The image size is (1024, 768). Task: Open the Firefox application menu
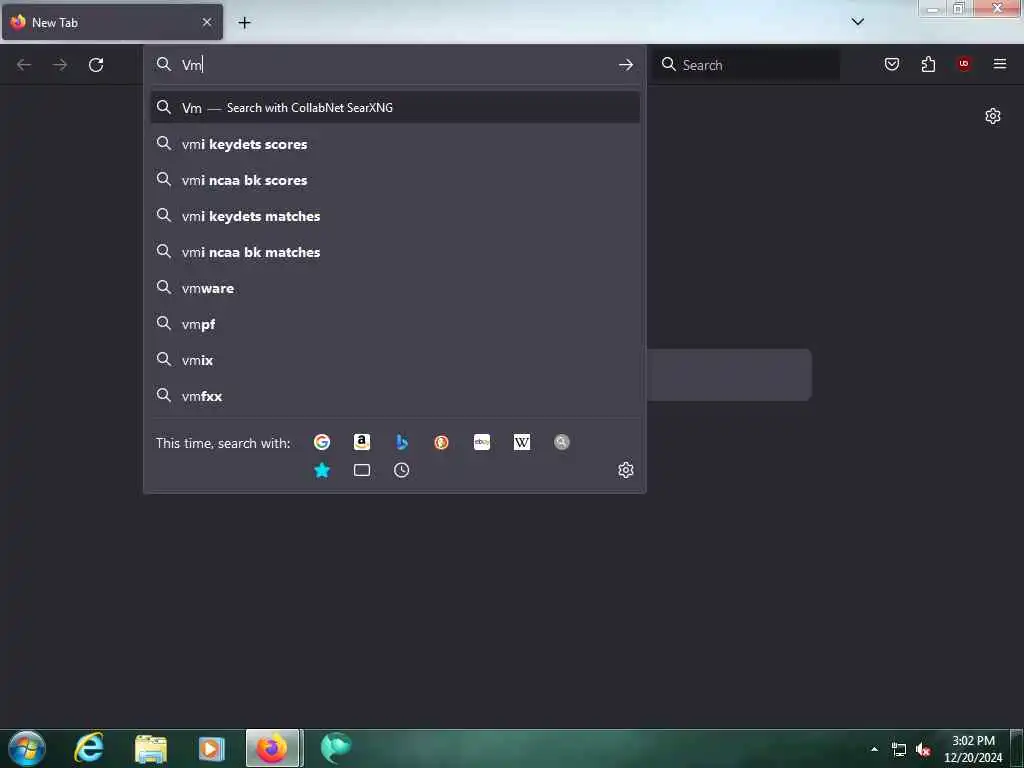(1000, 64)
